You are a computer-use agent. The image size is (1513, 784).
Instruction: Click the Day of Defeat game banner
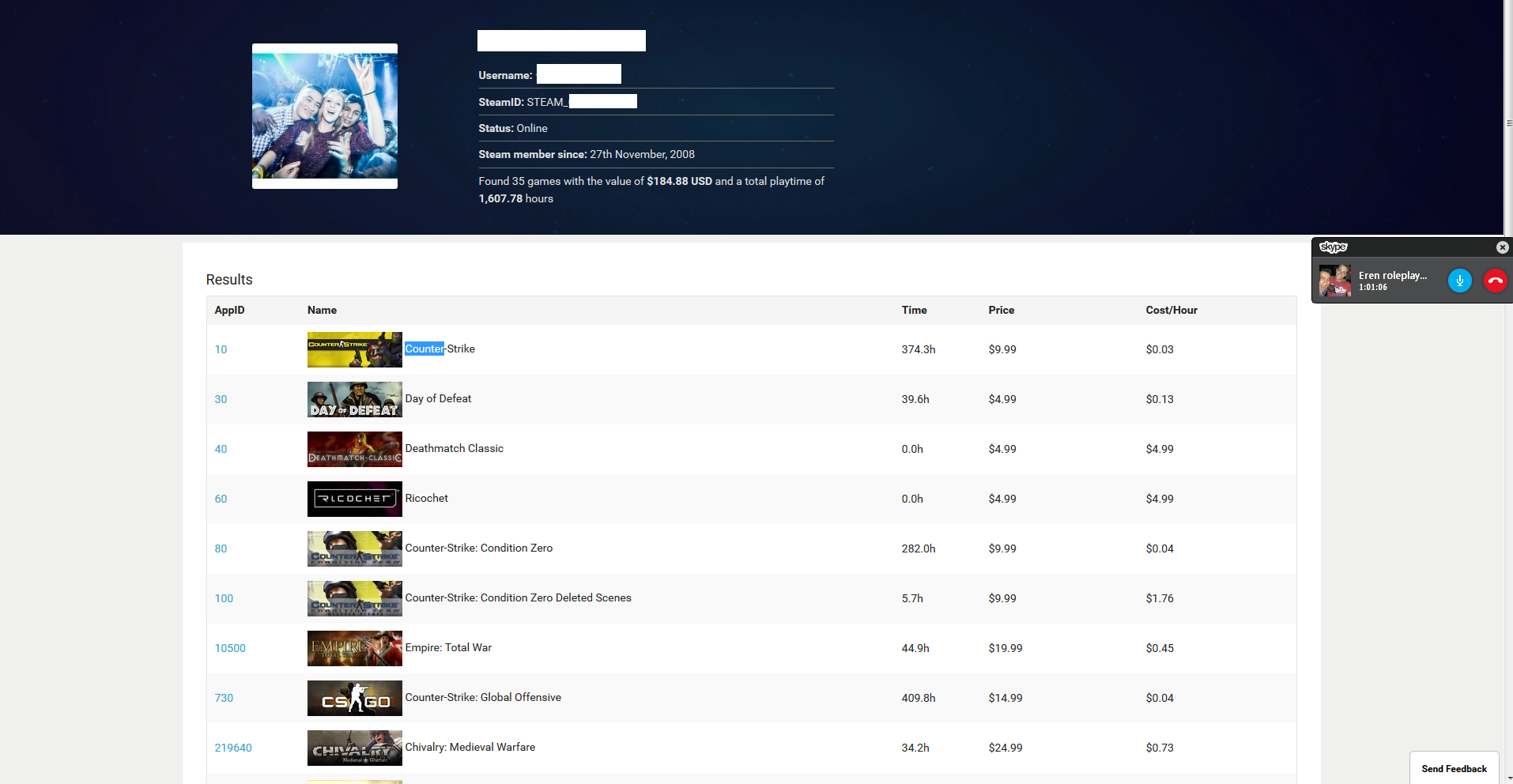tap(355, 399)
